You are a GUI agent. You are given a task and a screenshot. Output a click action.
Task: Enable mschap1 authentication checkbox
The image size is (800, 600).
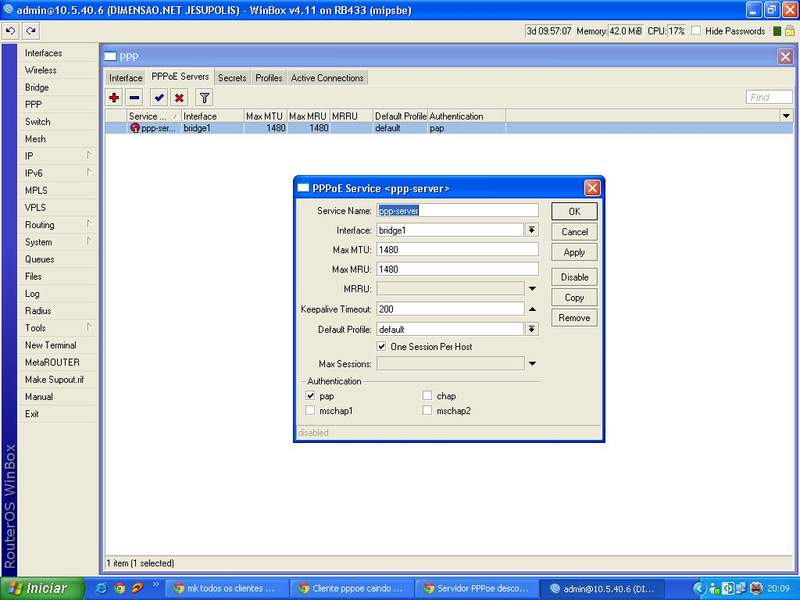(310, 410)
